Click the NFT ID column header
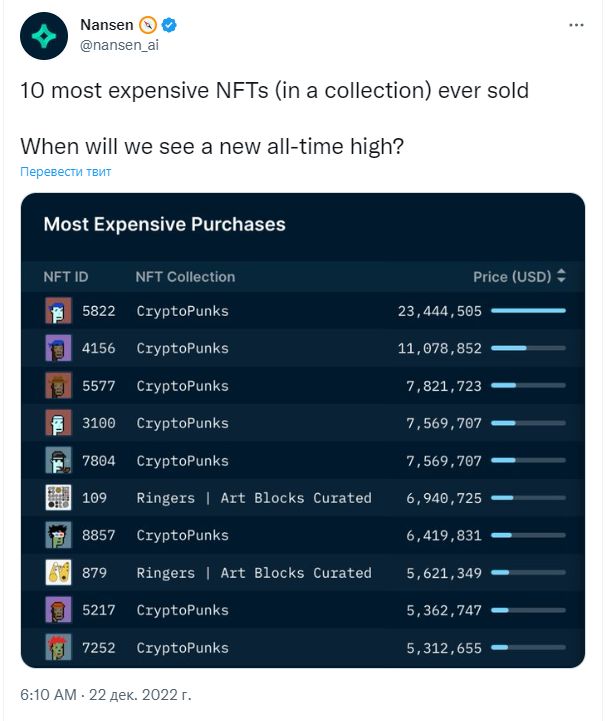609x721 pixels. click(x=66, y=277)
